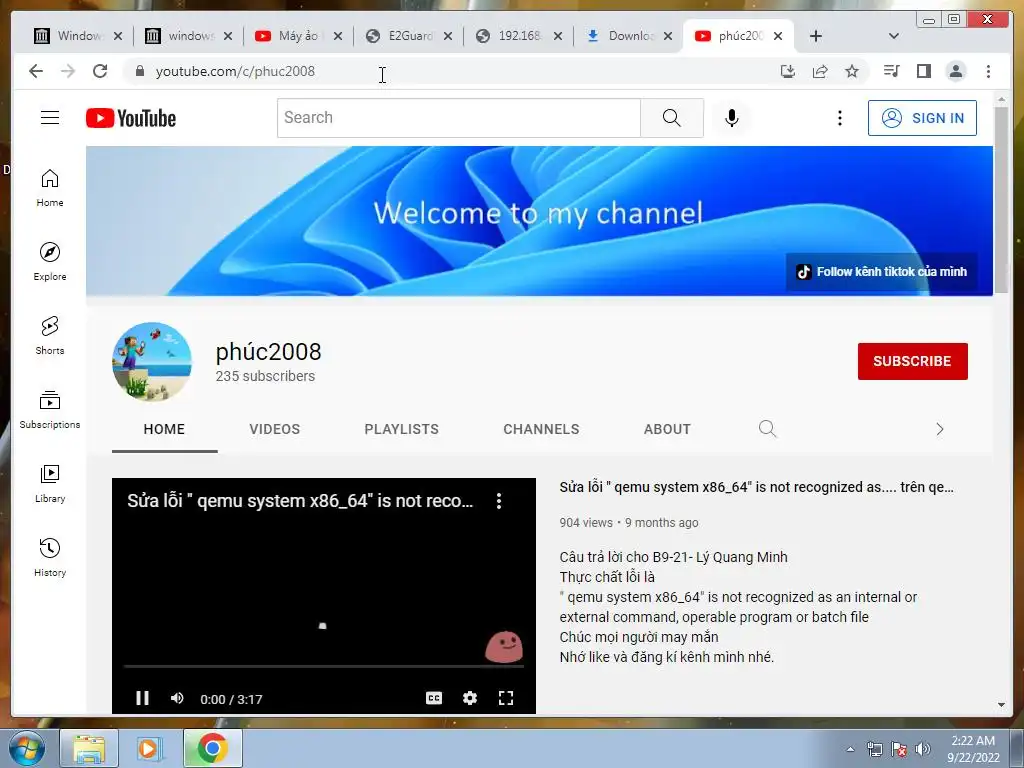
Task: Toggle the Chrome side panel
Action: (x=923, y=71)
